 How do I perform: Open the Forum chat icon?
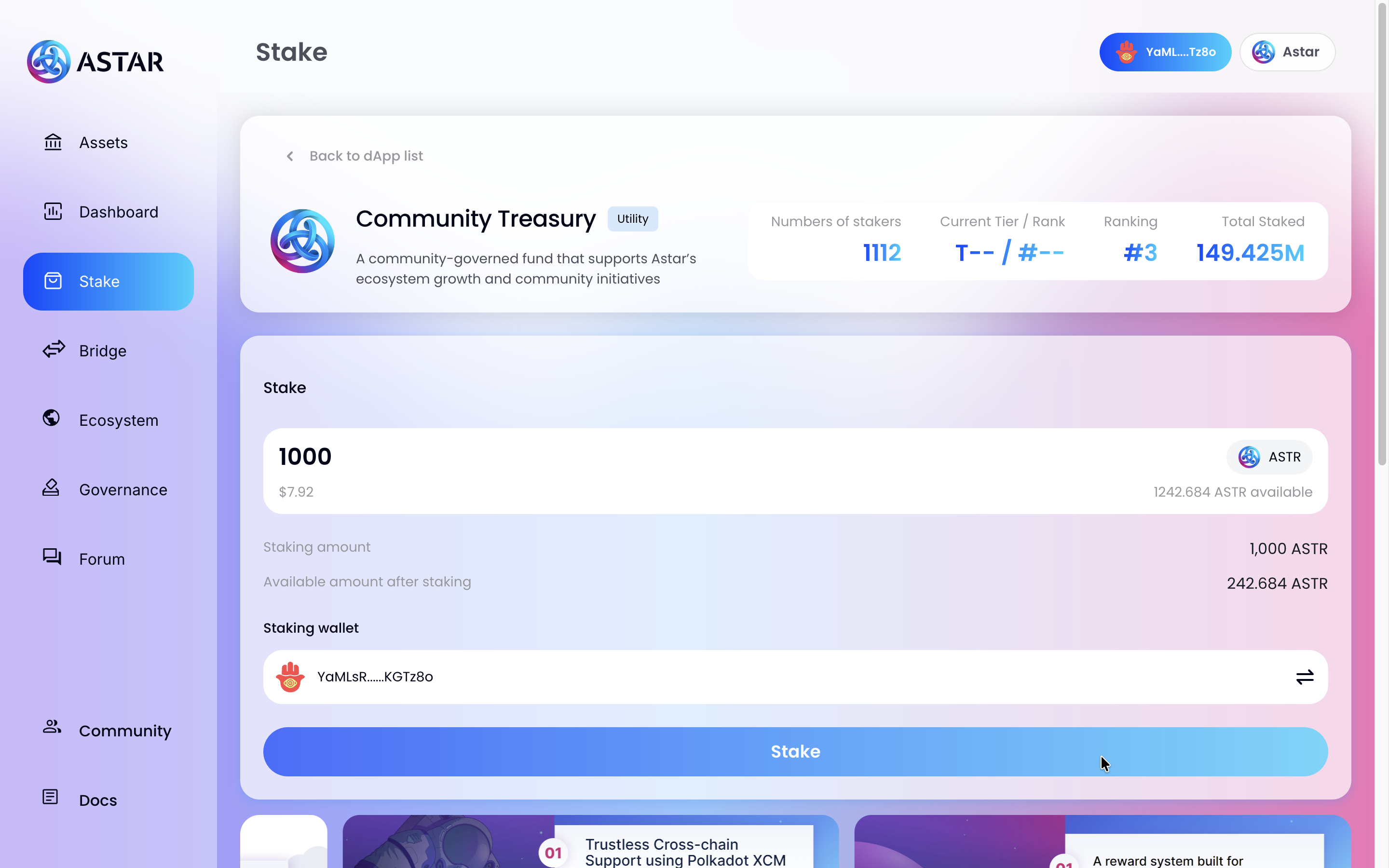(x=52, y=557)
